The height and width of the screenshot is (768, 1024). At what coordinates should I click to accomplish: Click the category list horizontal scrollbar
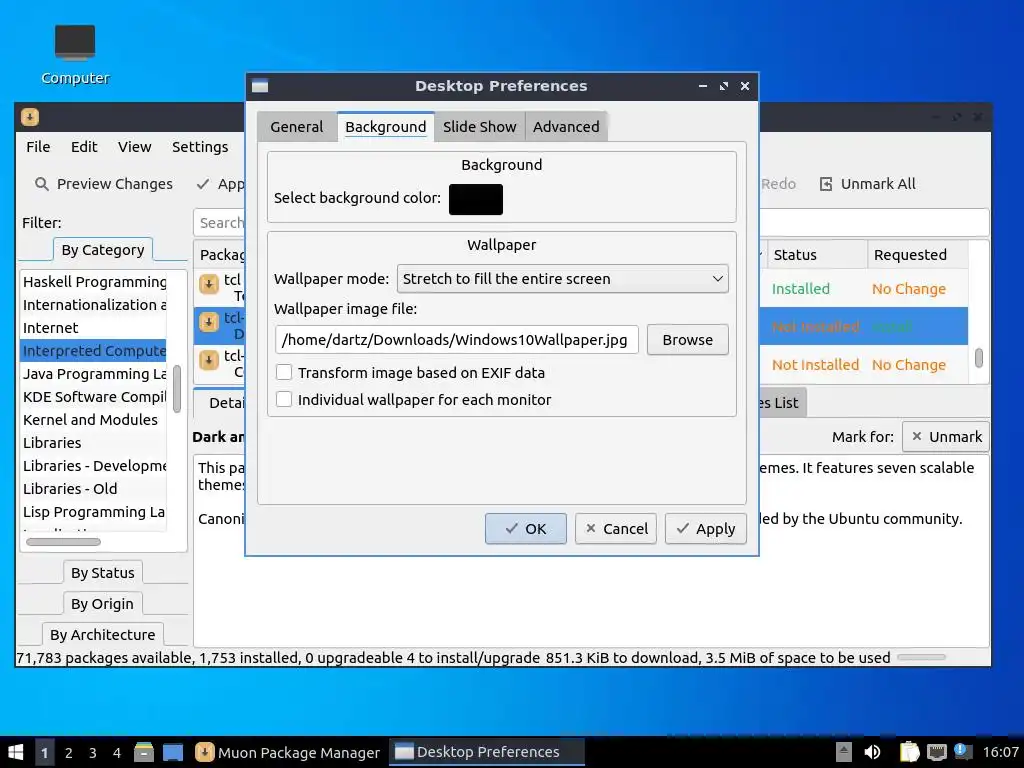(63, 541)
